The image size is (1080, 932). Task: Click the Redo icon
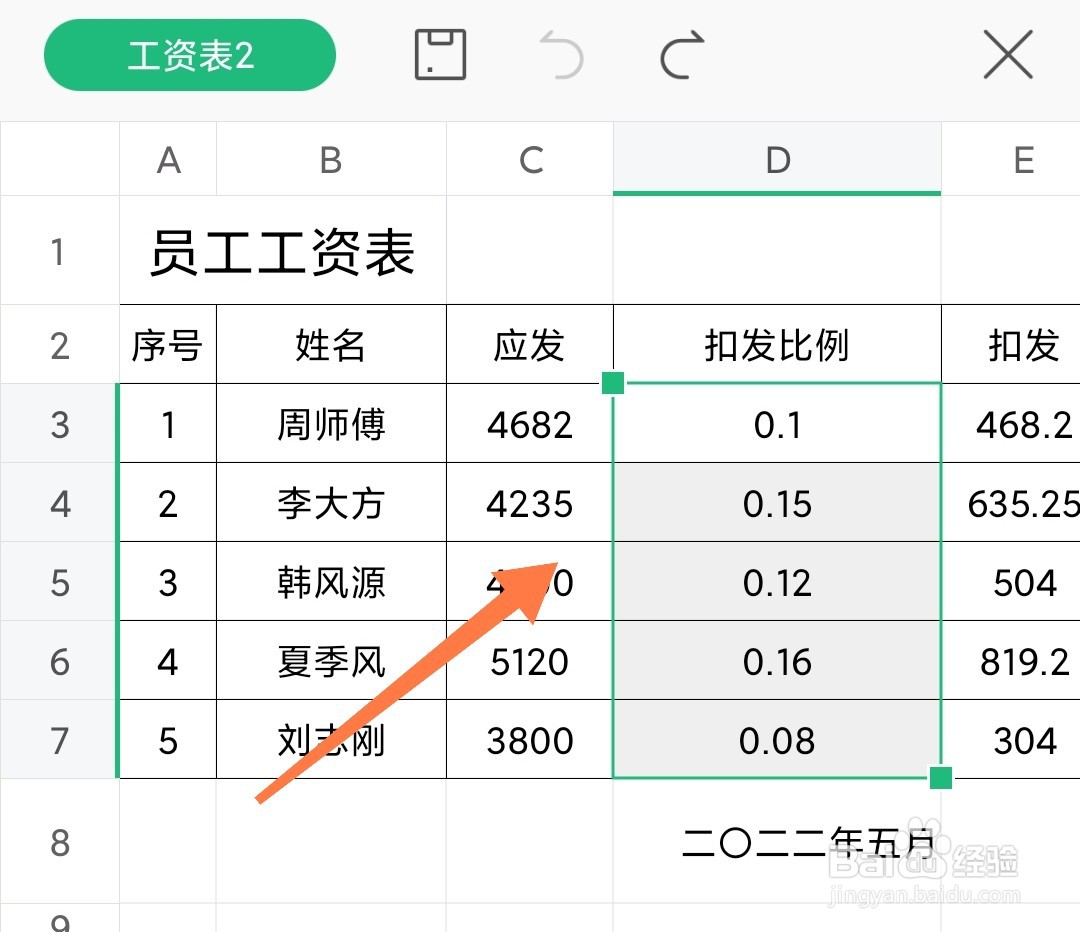point(680,57)
